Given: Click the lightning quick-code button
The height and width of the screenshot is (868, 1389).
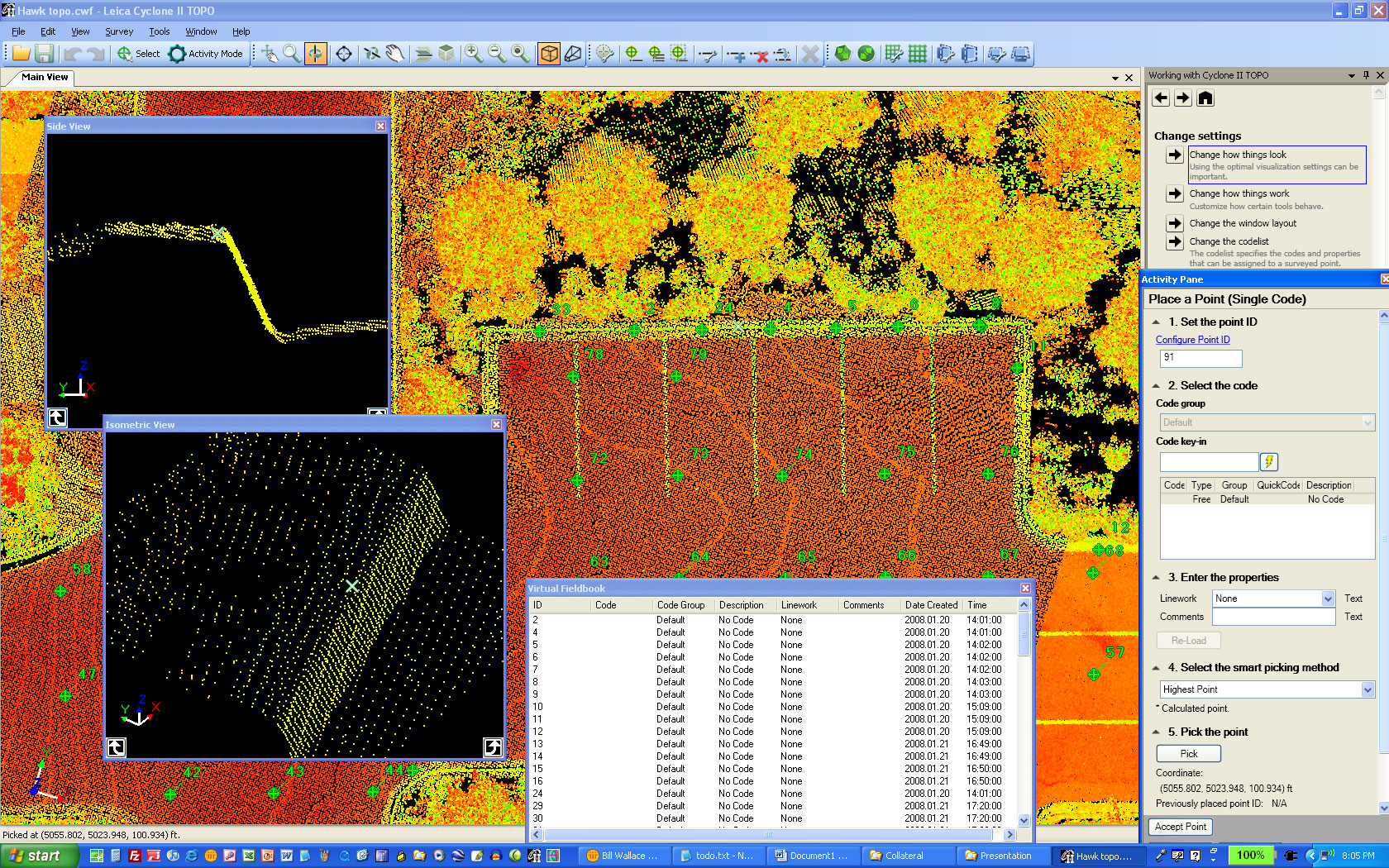Looking at the screenshot, I should [1269, 462].
